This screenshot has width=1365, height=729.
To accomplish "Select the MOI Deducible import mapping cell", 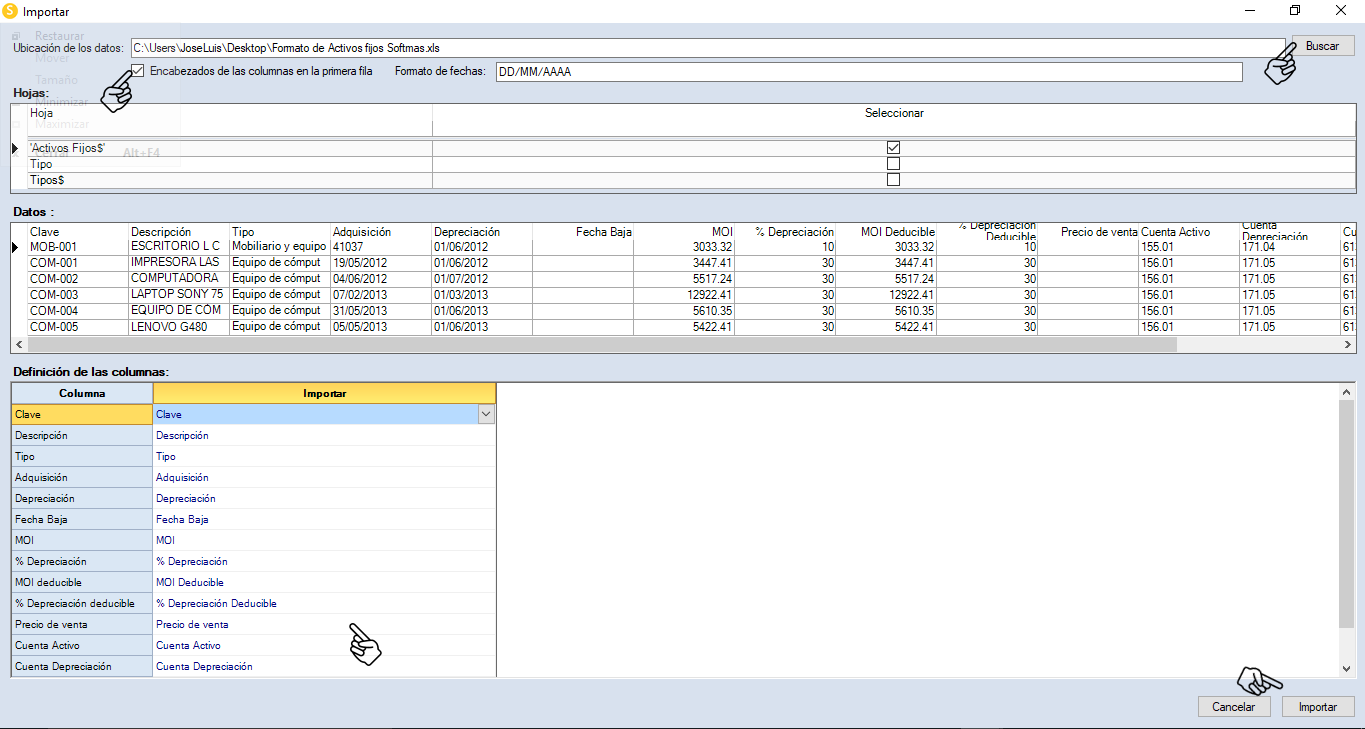I will tap(324, 582).
